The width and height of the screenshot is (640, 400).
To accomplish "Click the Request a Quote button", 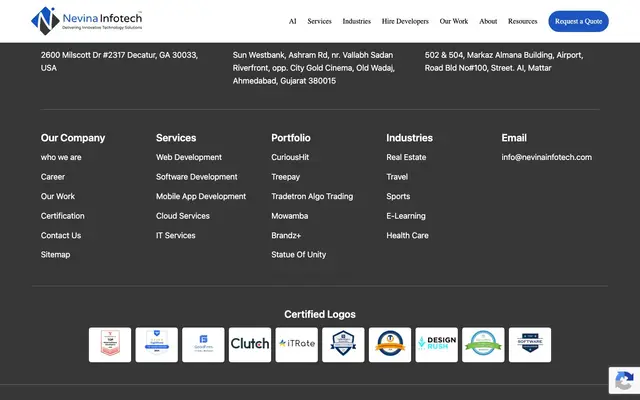I will click(x=578, y=21).
